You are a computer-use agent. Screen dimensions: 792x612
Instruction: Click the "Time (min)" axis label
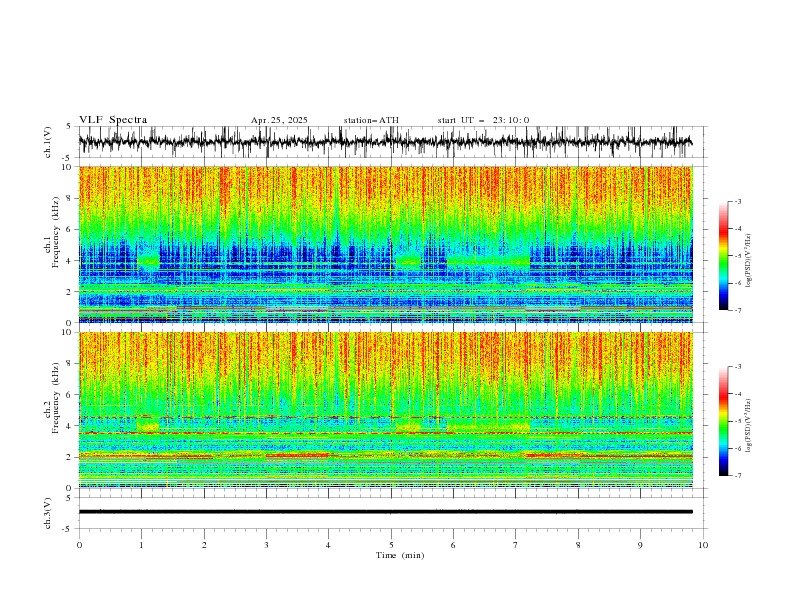coord(400,555)
